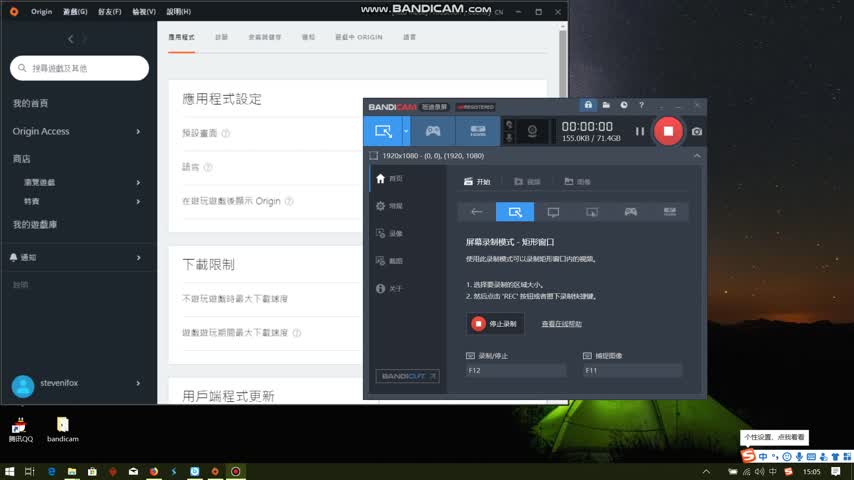The image size is (854, 480).
Task: Go back with Origin navigation arrow
Action: (x=71, y=39)
